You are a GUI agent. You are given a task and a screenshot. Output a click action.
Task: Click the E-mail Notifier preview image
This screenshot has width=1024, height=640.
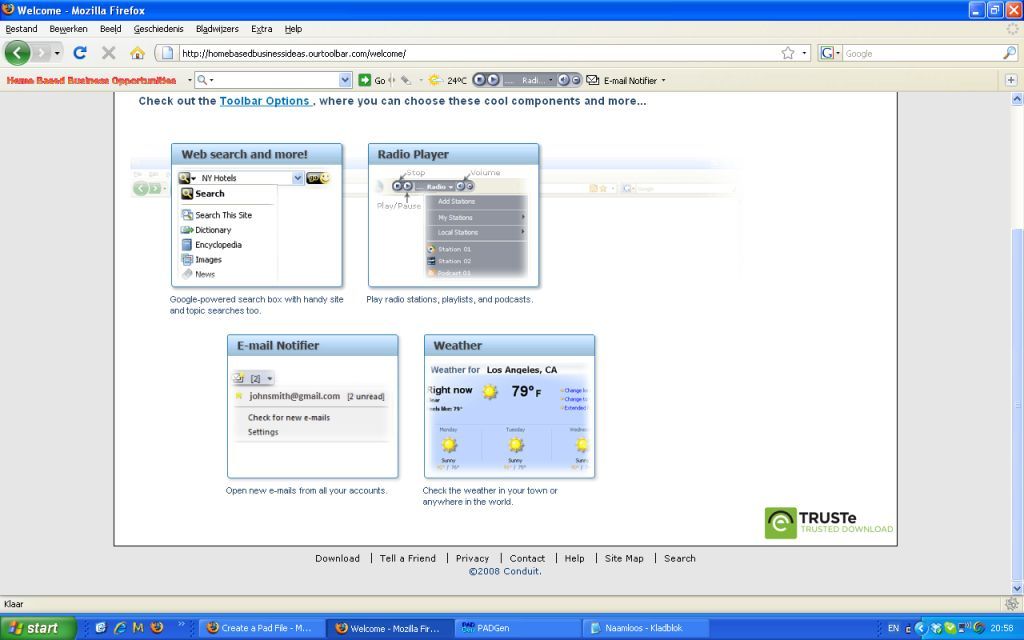[x=313, y=406]
